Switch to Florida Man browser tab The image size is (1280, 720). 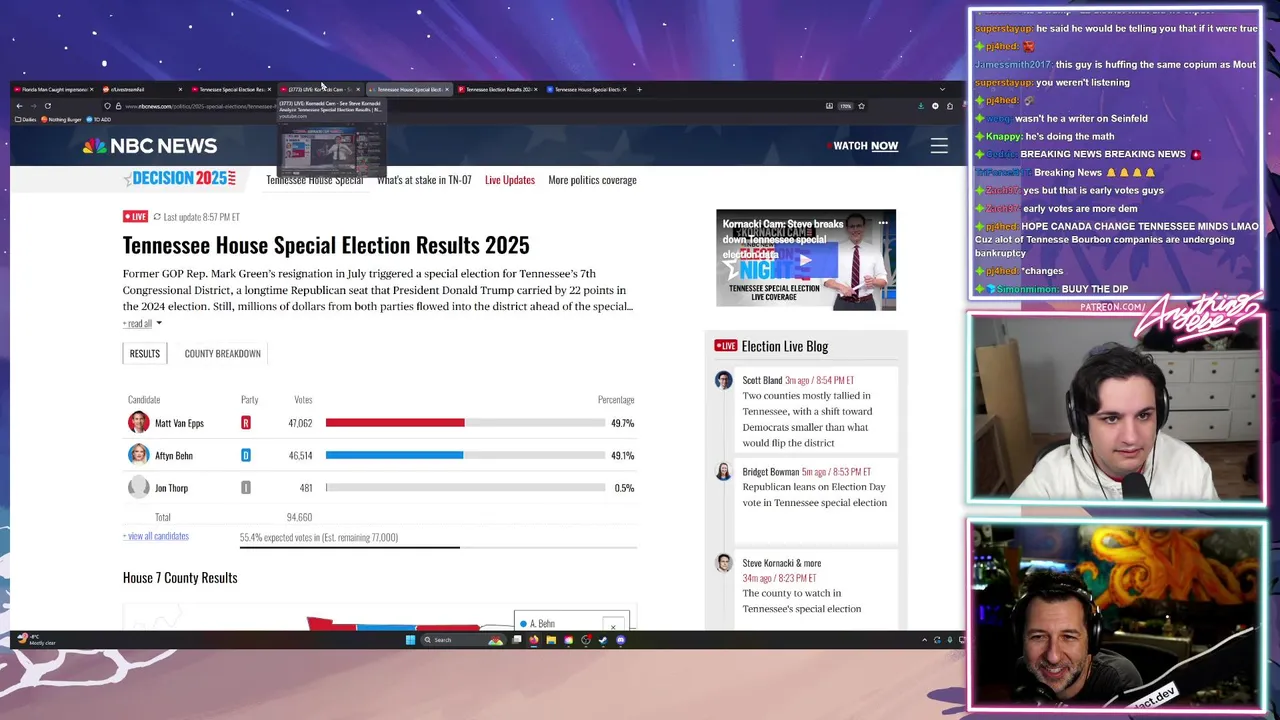pyautogui.click(x=52, y=89)
